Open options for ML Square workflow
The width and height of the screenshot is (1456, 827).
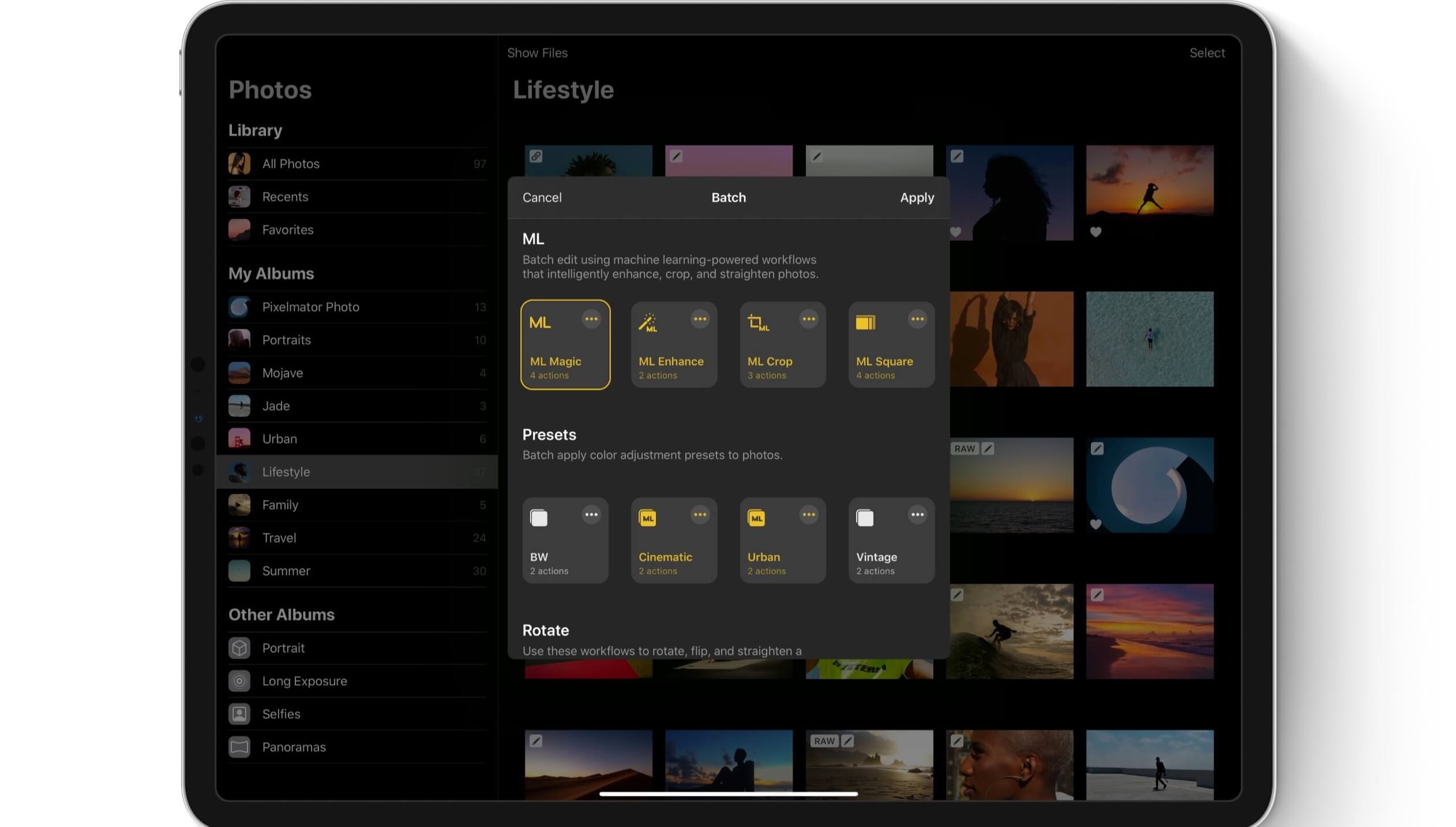coord(917,319)
